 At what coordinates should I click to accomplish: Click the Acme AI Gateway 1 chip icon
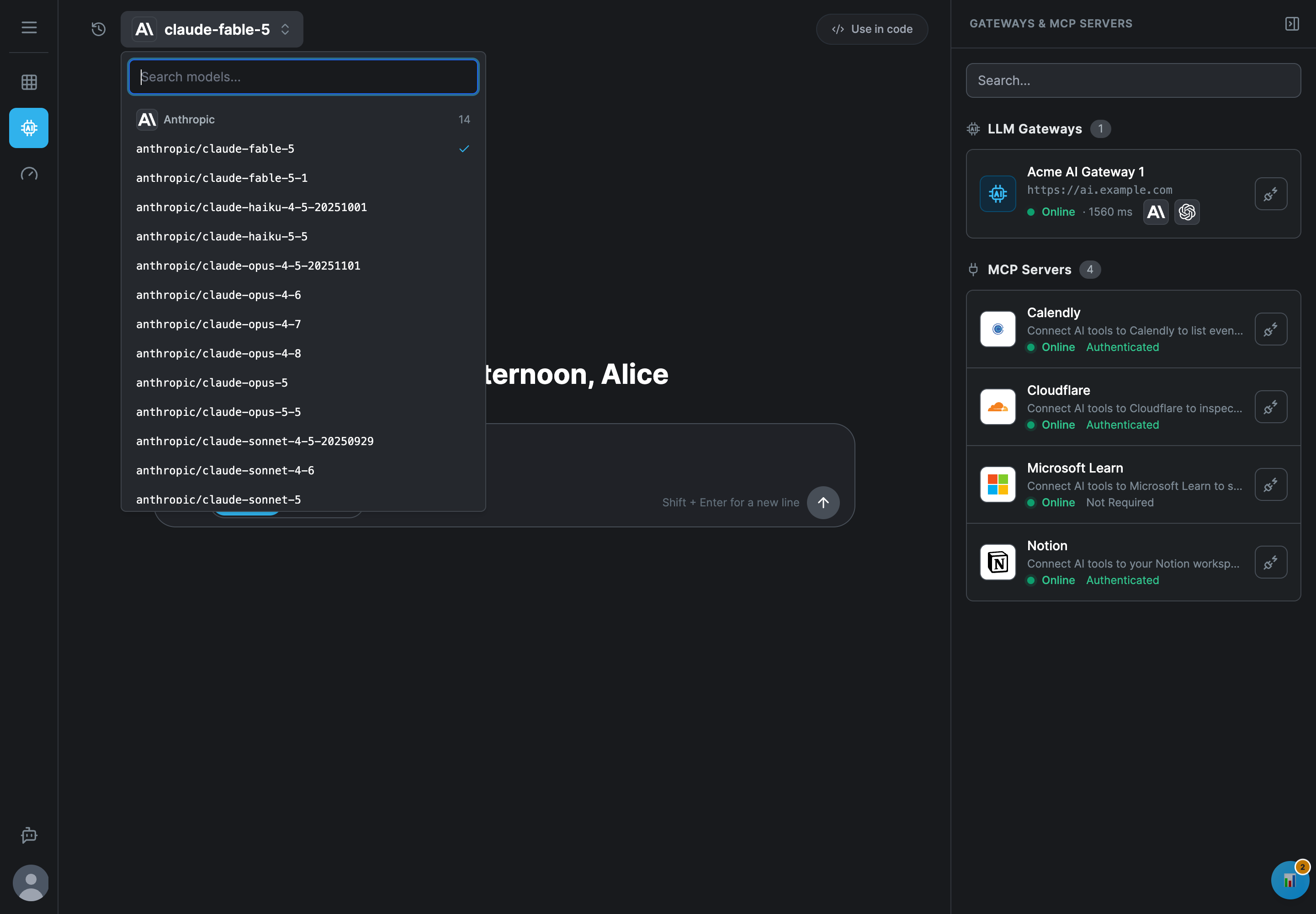(998, 194)
